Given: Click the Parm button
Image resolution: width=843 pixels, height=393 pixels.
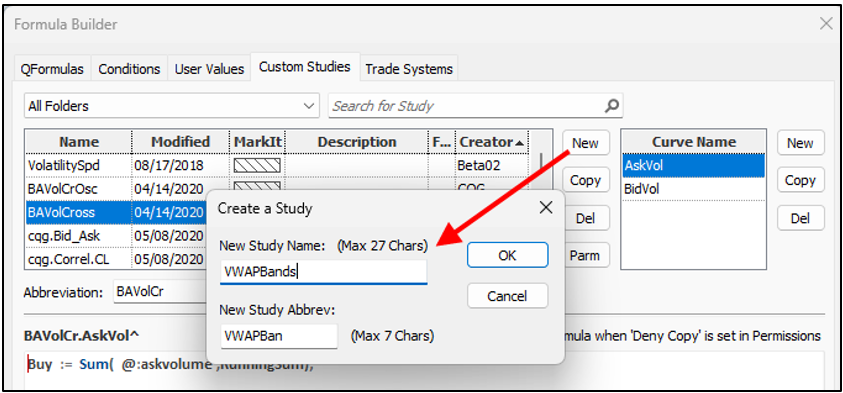Looking at the screenshot, I should [x=585, y=255].
